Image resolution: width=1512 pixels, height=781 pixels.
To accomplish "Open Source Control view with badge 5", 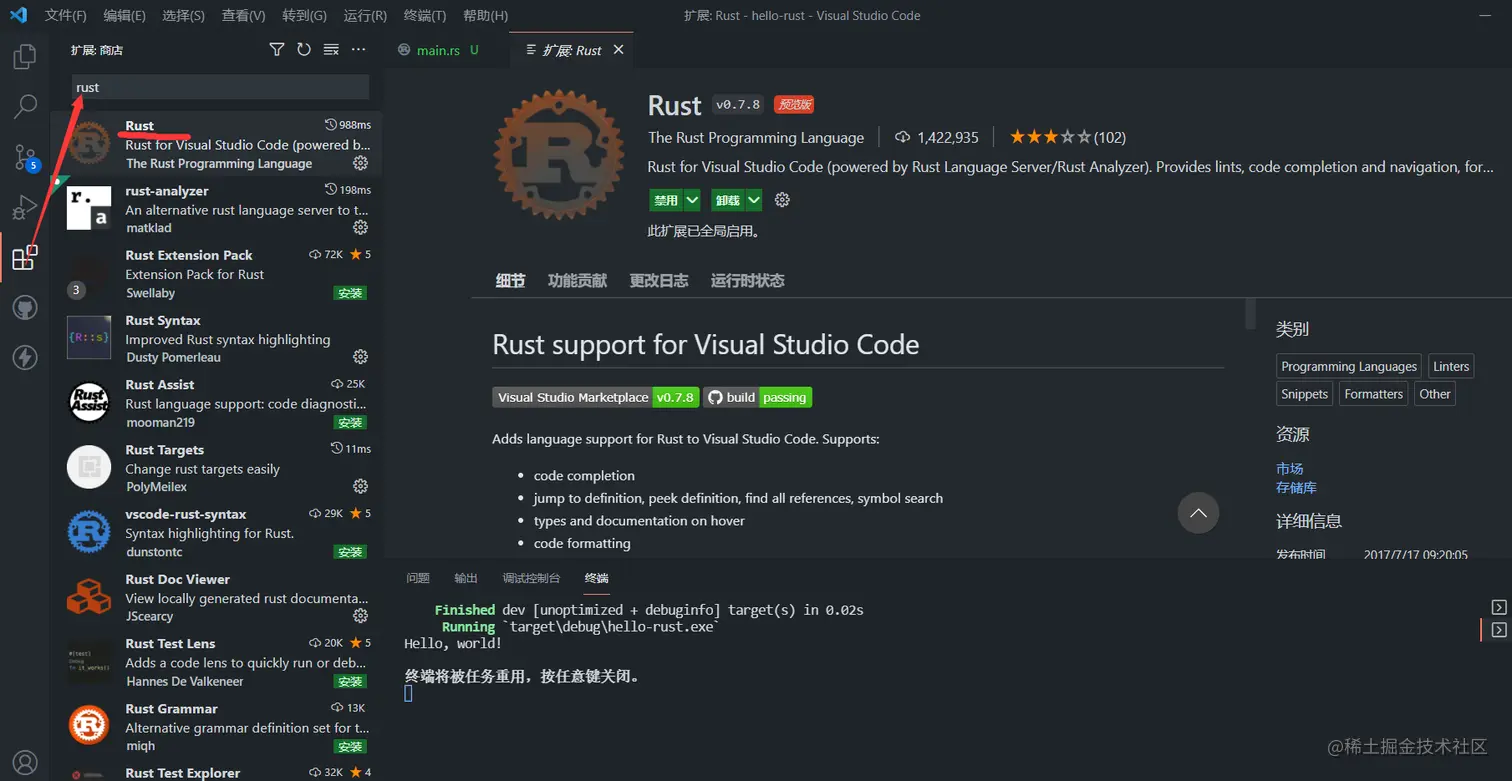I will (x=25, y=157).
